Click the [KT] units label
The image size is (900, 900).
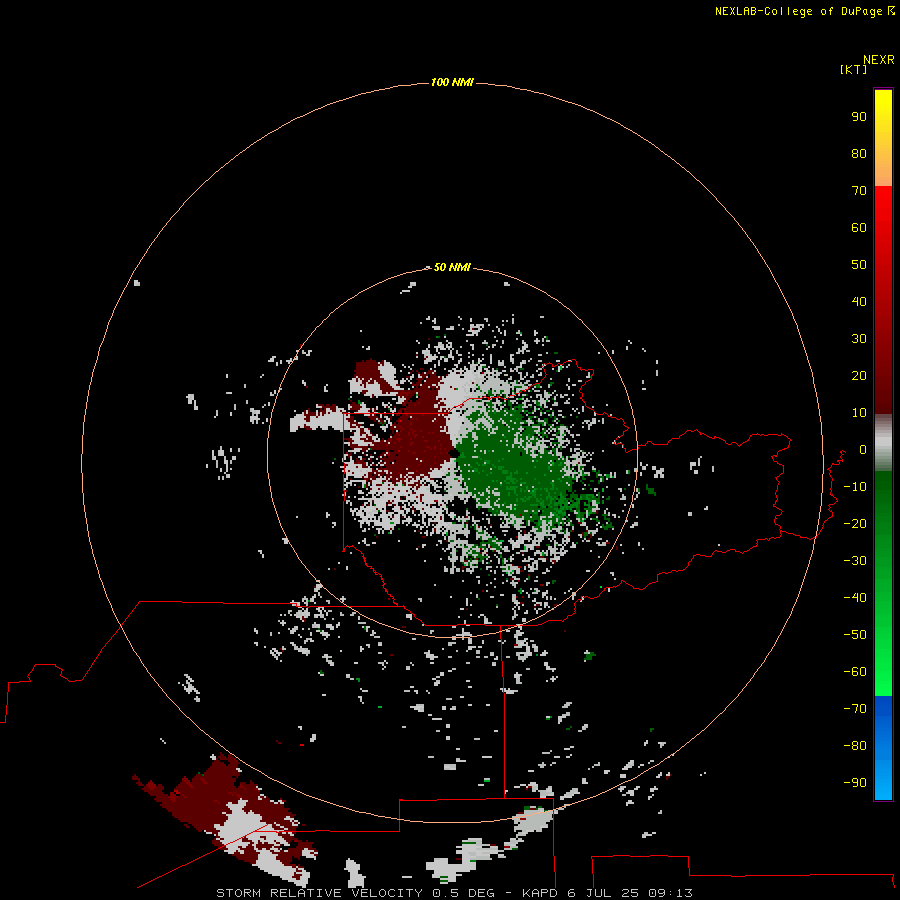[853, 70]
